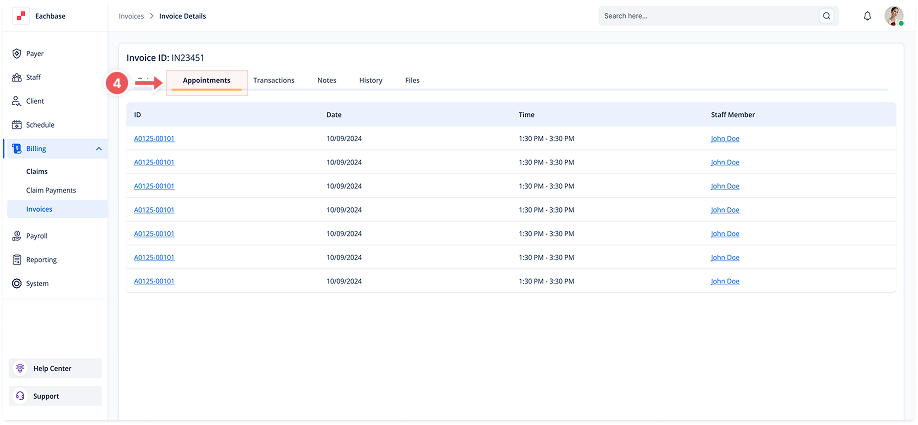
Task: Click the Reporting icon in sidebar
Action: 17,260
